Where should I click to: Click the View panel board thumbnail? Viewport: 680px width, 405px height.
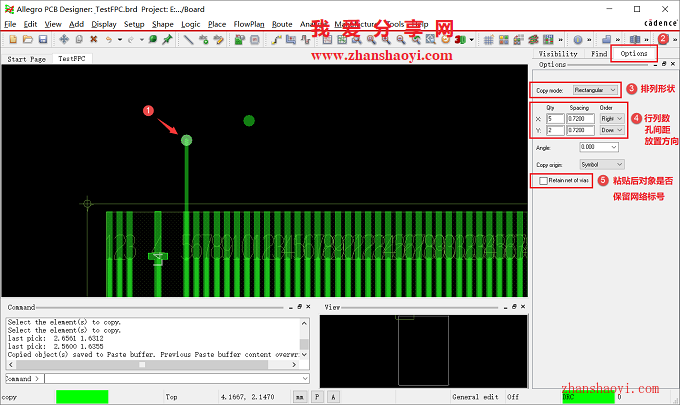tap(423, 351)
